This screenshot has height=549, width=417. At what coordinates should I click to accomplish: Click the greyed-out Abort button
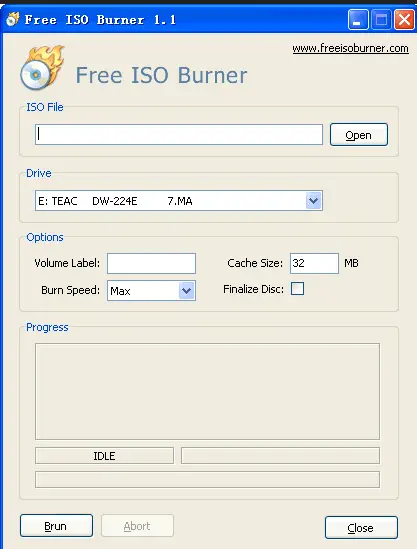[x=137, y=526]
